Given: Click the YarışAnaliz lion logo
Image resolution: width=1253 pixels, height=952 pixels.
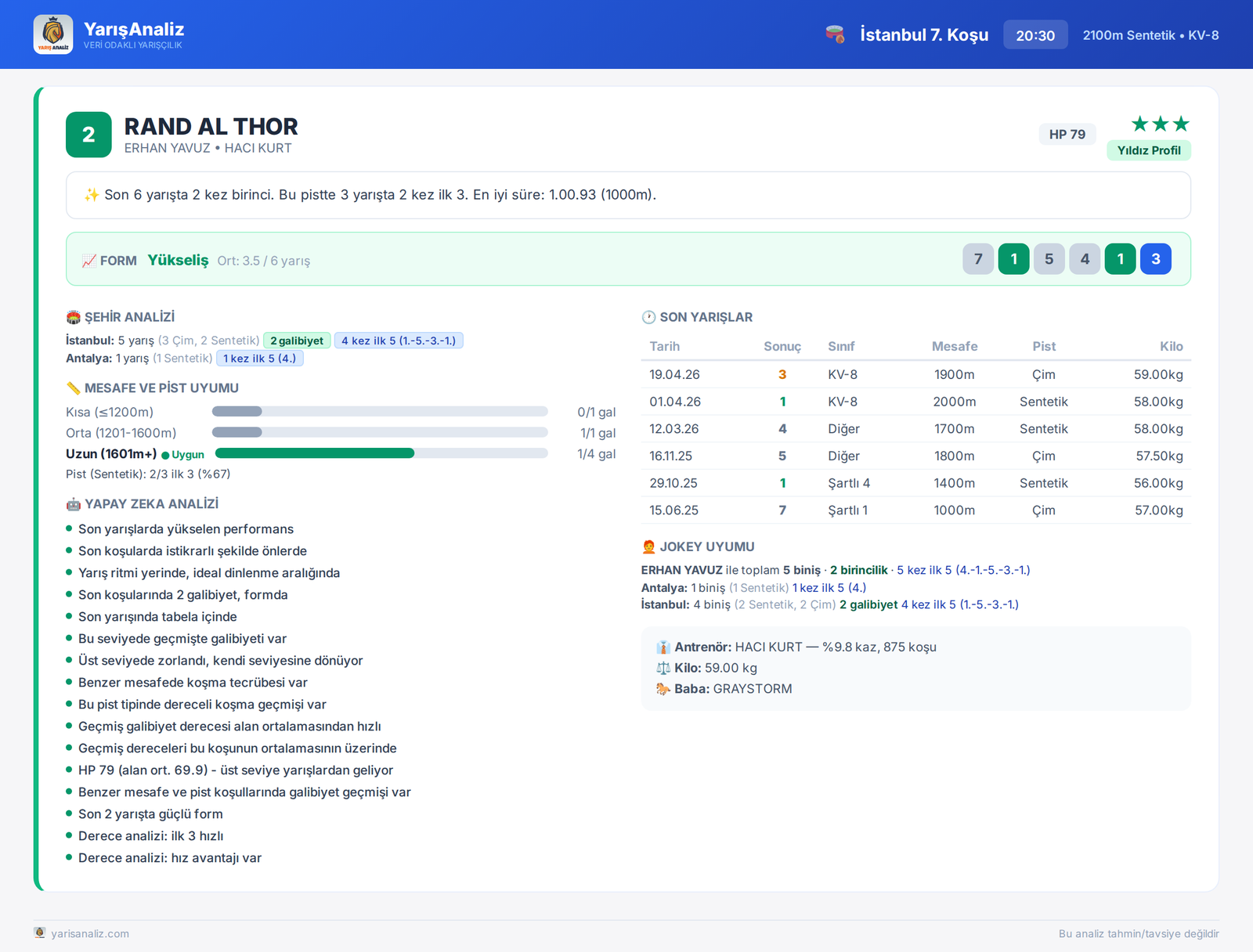Looking at the screenshot, I should point(53,34).
